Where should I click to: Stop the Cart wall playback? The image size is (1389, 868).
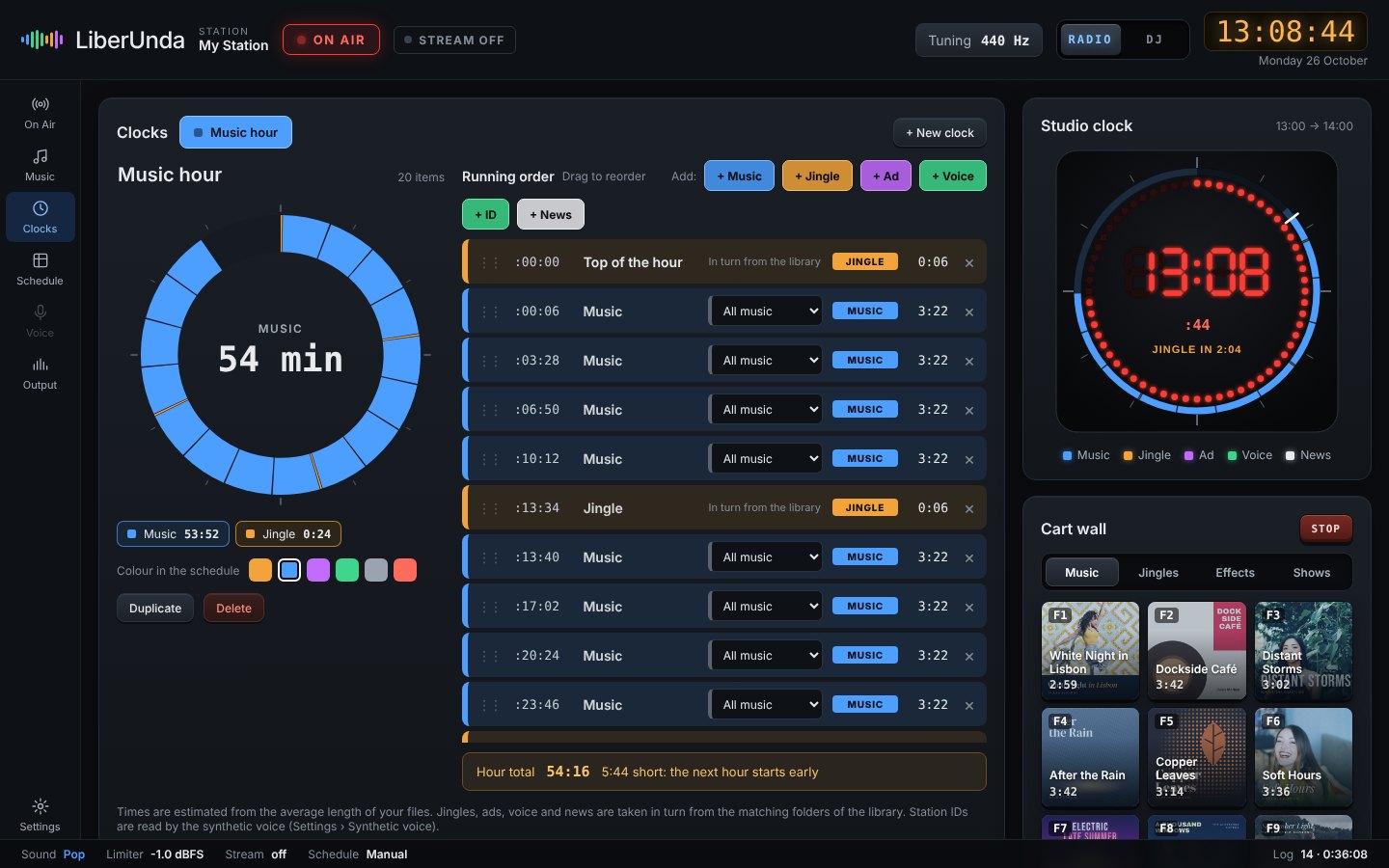tap(1325, 529)
